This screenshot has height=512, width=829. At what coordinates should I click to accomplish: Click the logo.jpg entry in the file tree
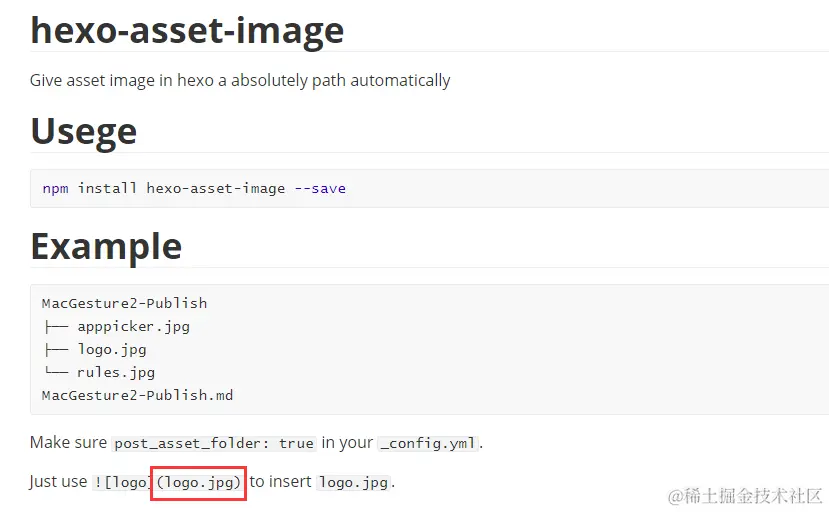coord(112,350)
